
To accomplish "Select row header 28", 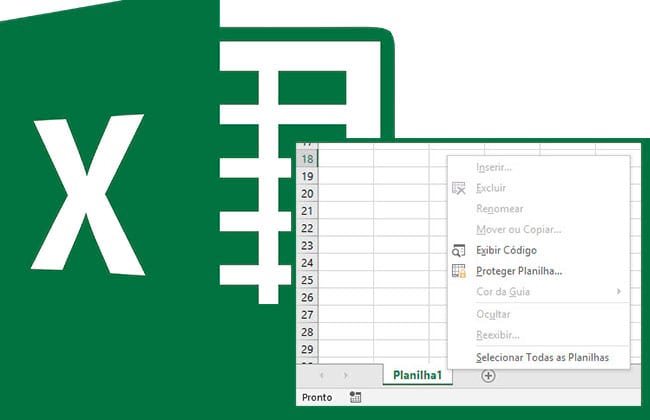I will 307,332.
